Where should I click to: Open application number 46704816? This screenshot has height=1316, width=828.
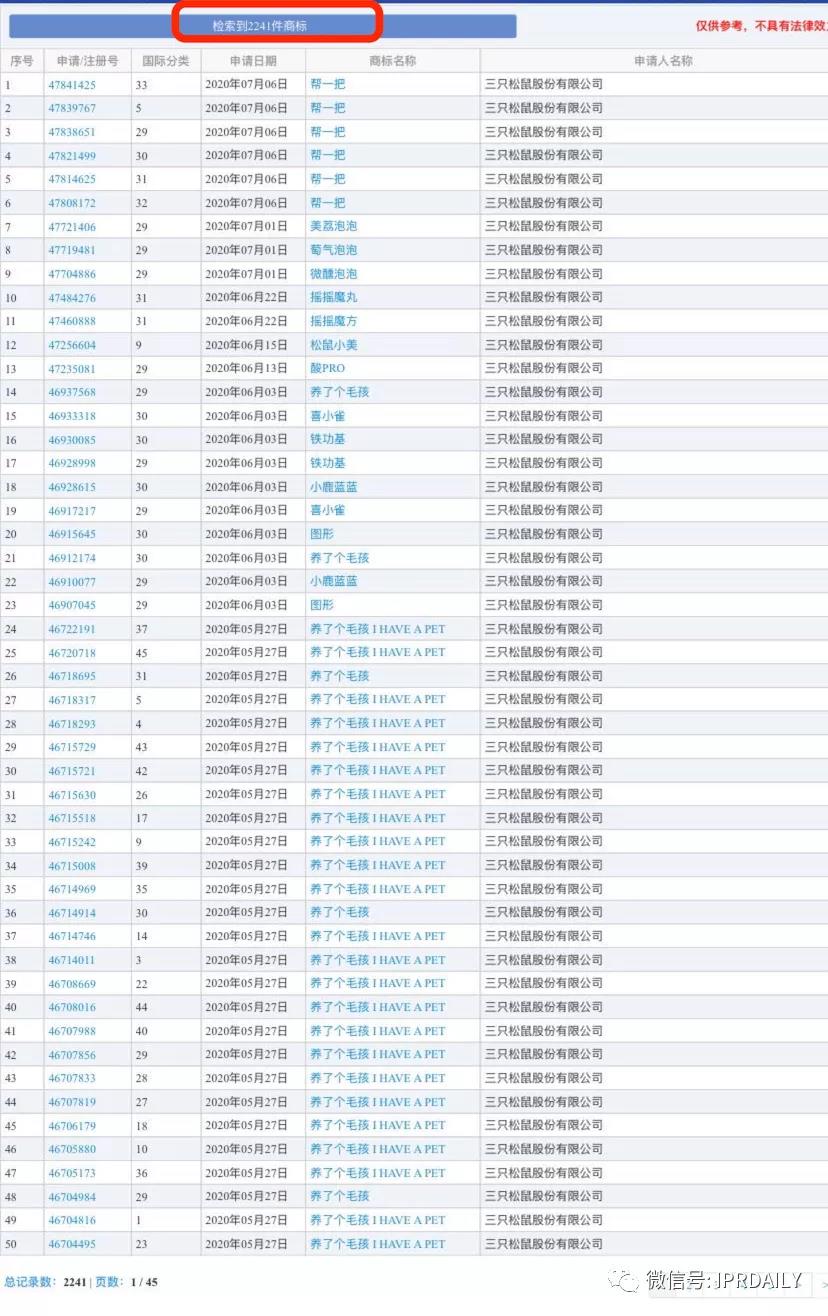tap(72, 1221)
